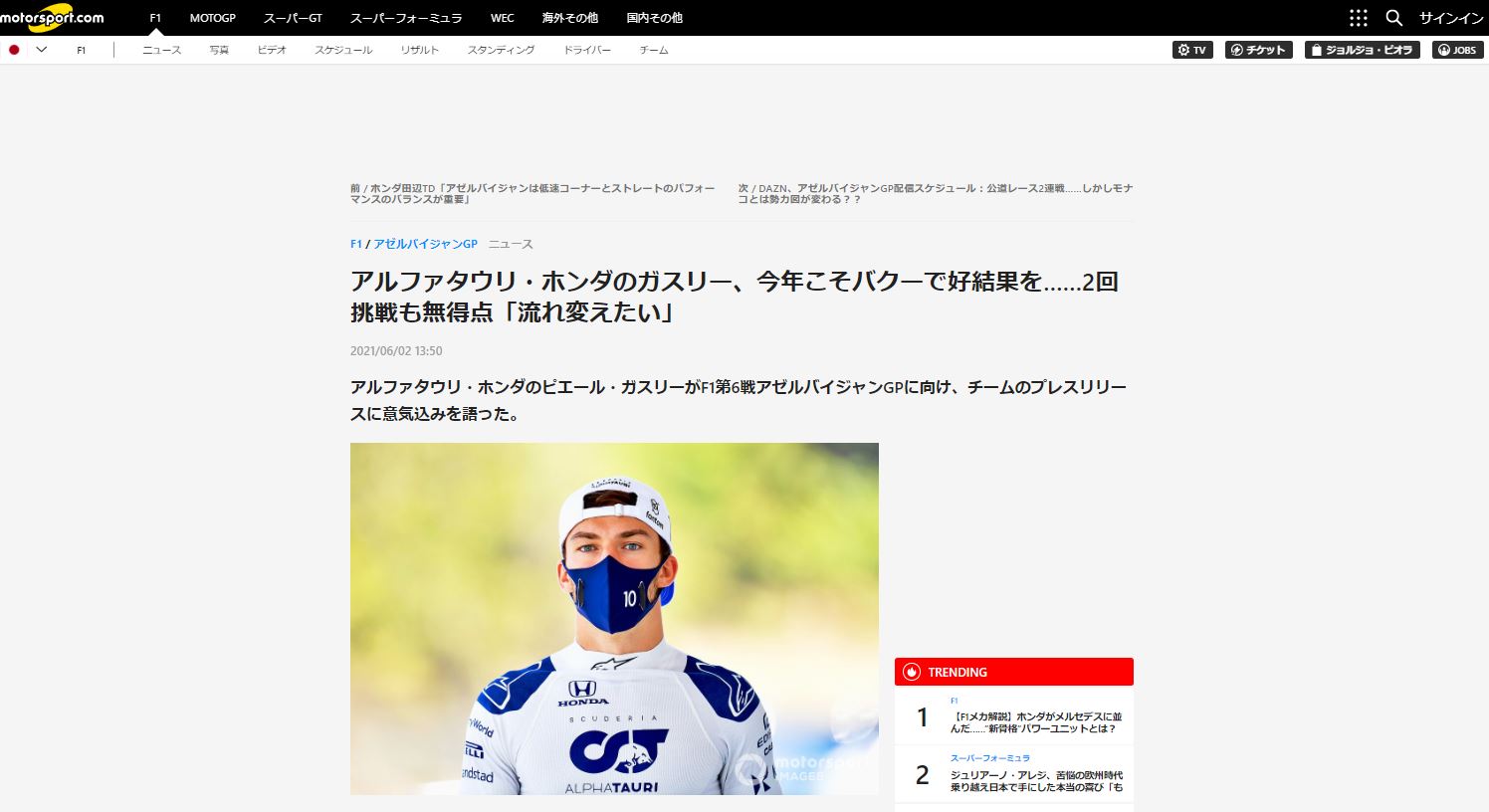
Task: Open the 海外その他 menu
Action: [569, 18]
